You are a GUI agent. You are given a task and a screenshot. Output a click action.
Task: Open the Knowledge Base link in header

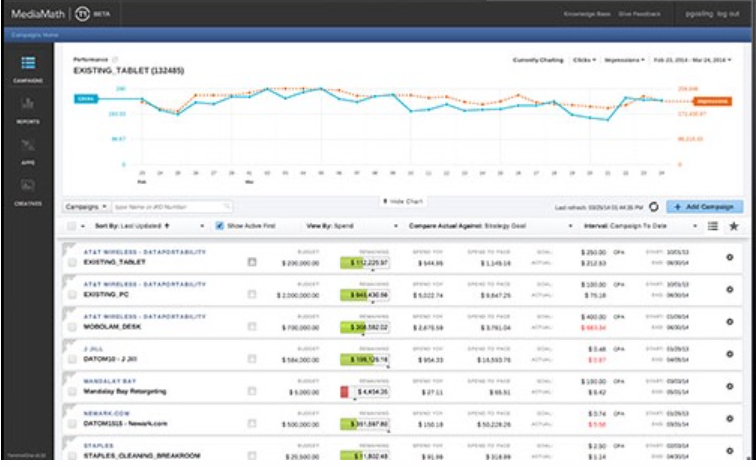[x=587, y=14]
